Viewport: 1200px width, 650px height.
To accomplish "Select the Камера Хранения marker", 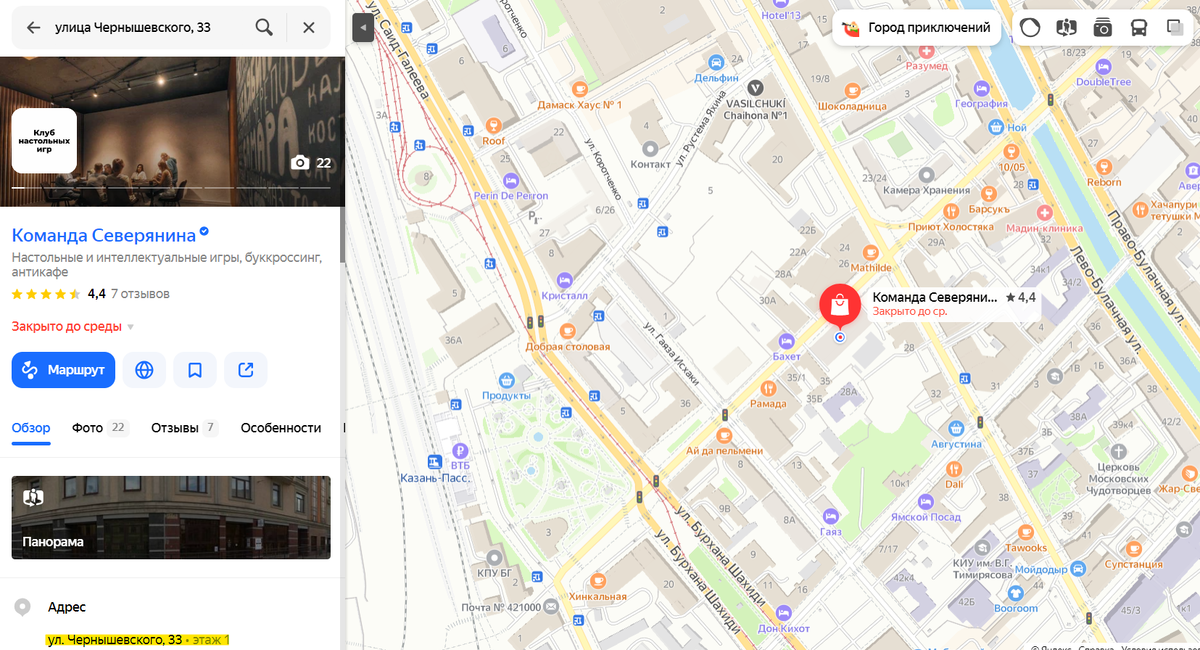I will point(927,173).
